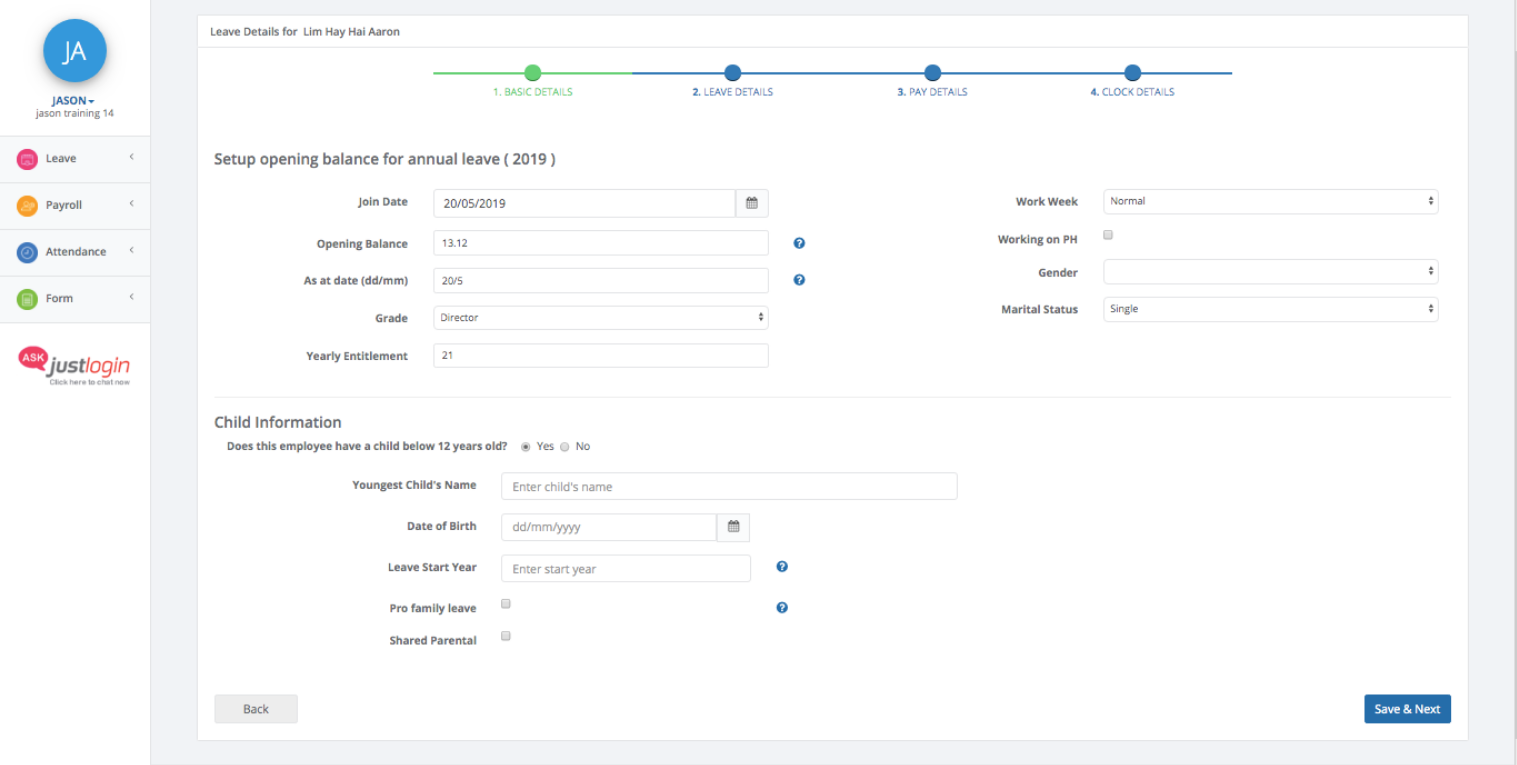
Task: Expand the Leave menu chevron
Action: pos(131,157)
